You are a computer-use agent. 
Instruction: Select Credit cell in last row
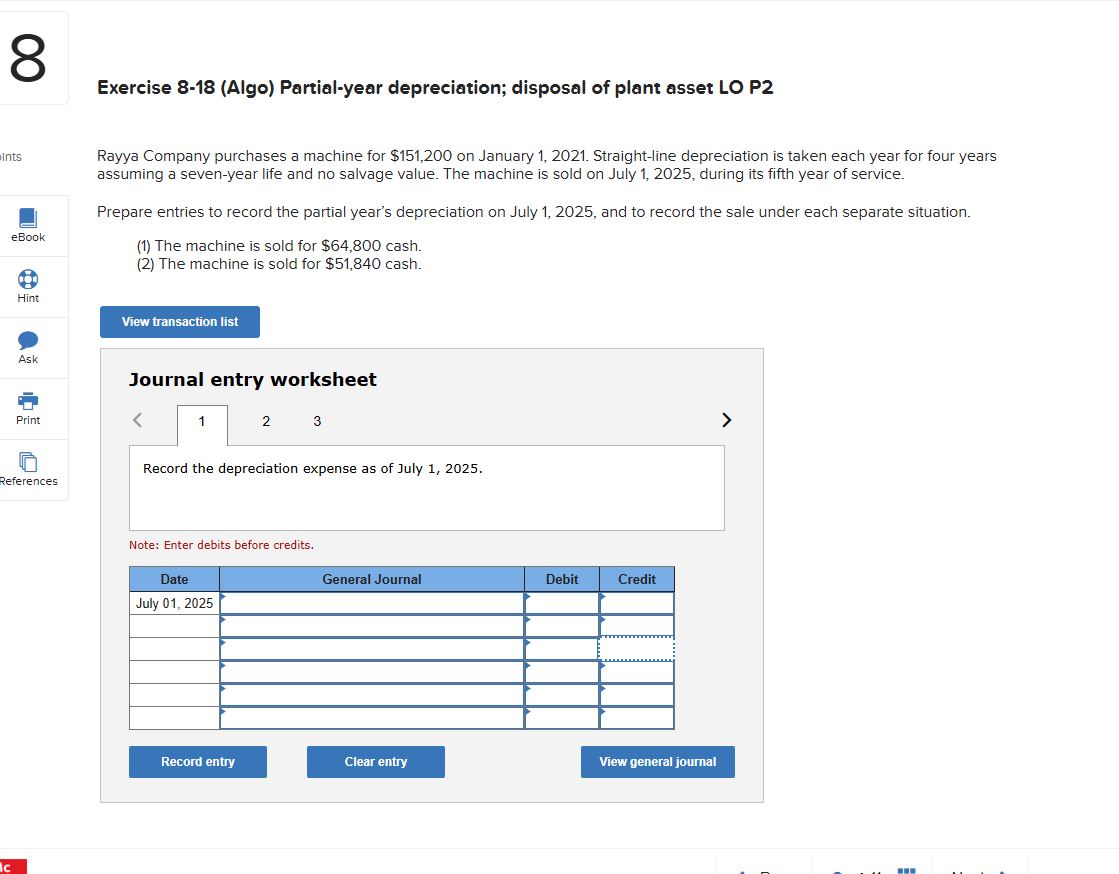(x=637, y=718)
